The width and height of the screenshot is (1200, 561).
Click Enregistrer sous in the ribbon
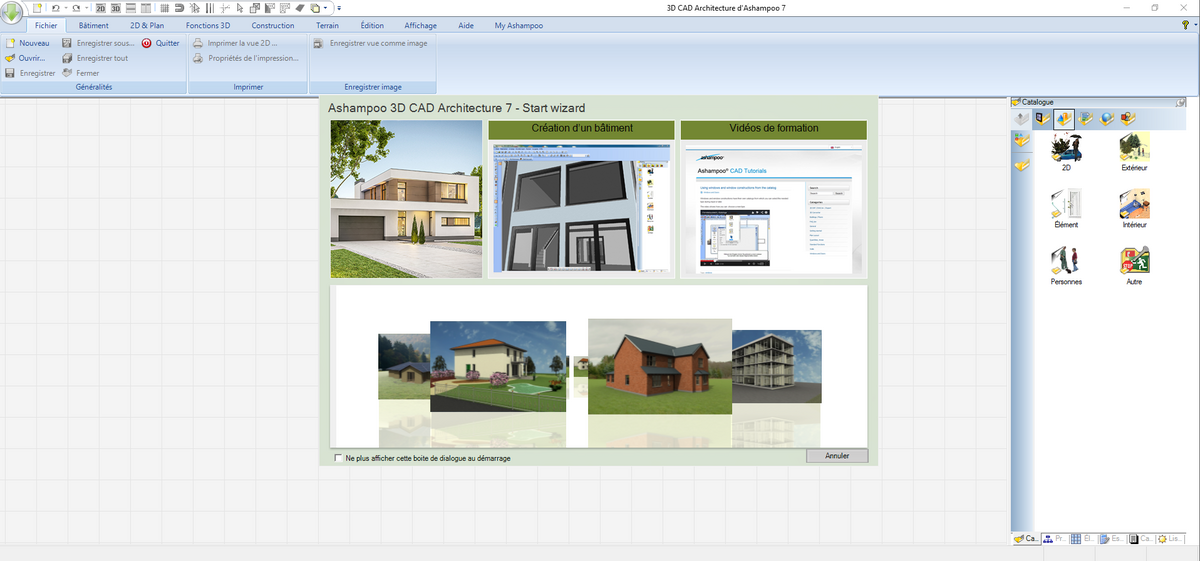(x=97, y=43)
